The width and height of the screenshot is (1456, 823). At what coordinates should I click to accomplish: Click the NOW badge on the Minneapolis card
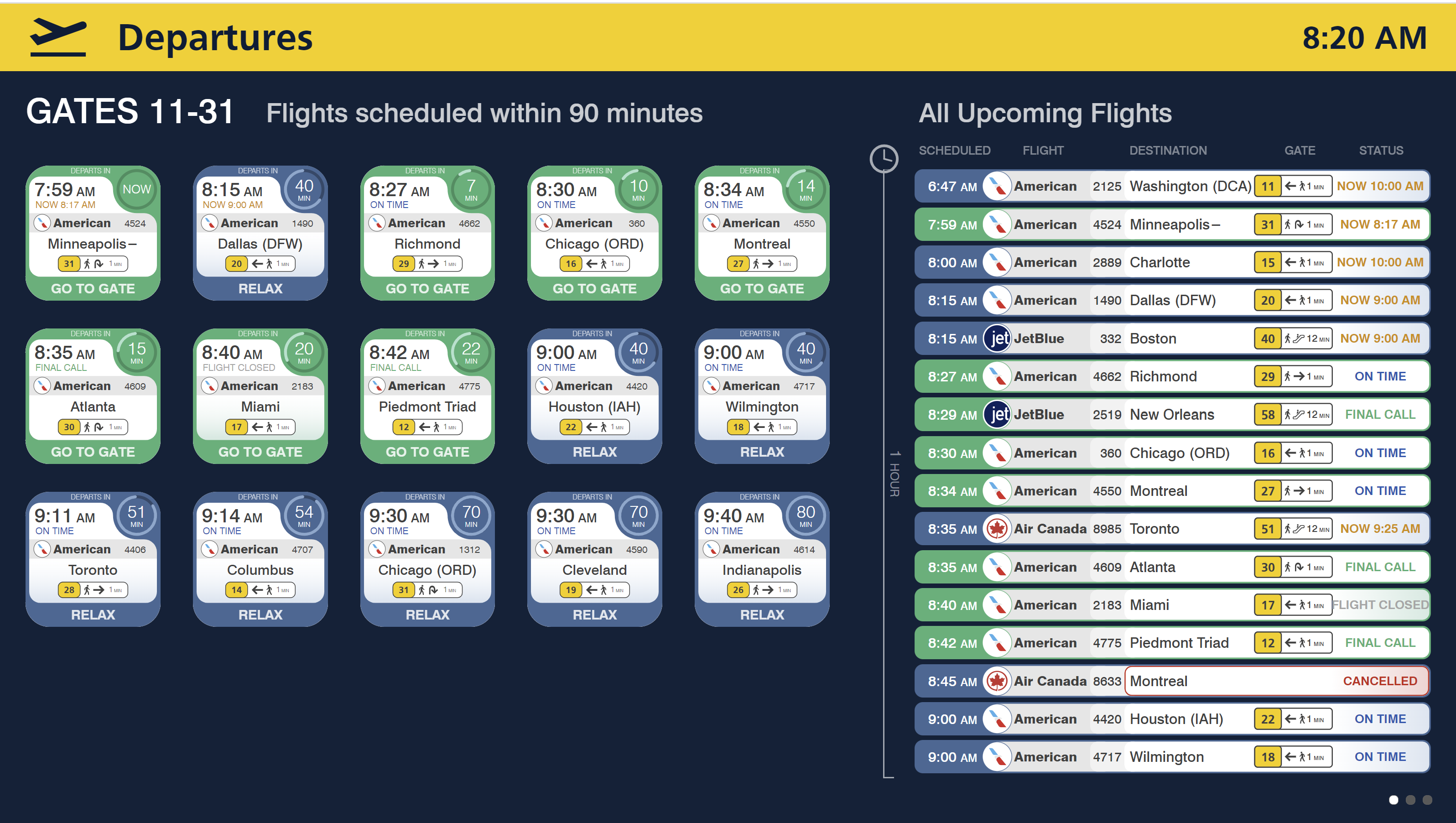pos(137,189)
